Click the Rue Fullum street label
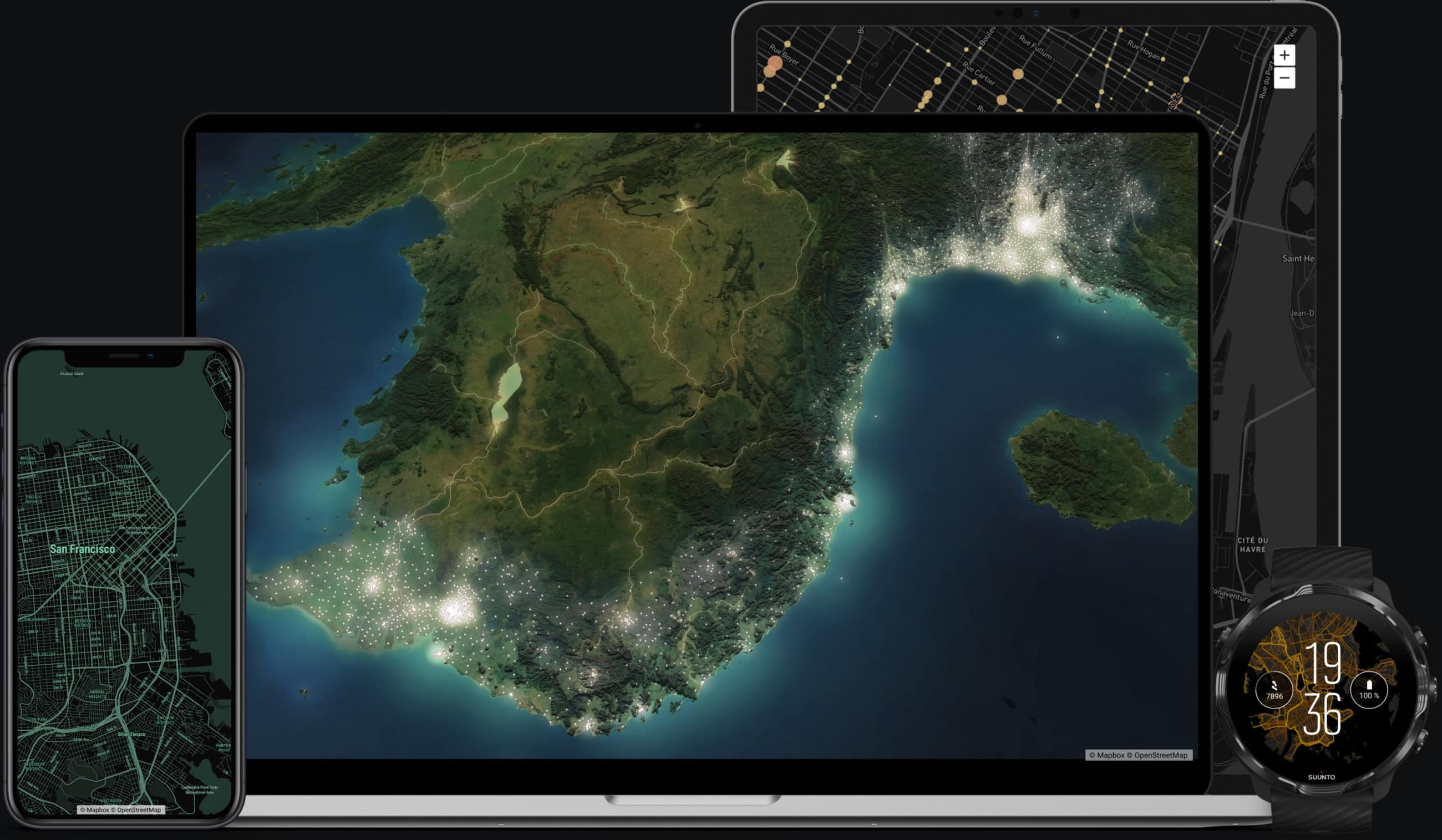The height and width of the screenshot is (840, 1442). point(1034,47)
